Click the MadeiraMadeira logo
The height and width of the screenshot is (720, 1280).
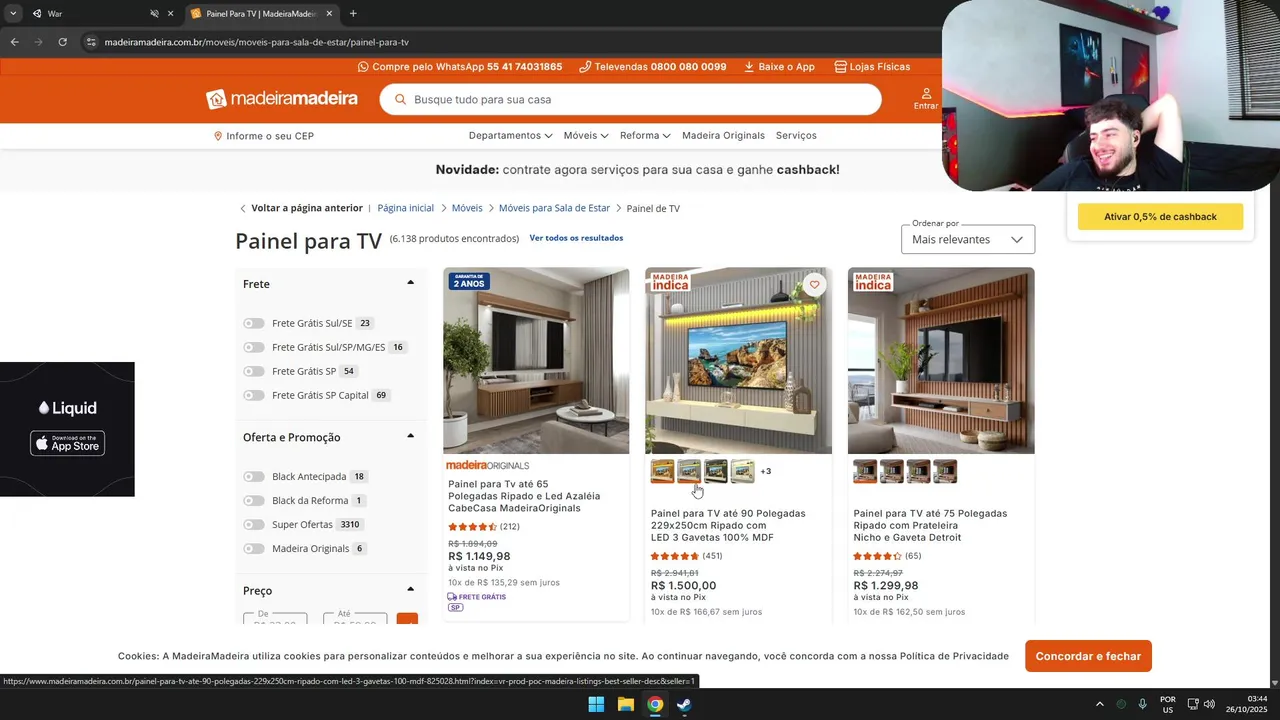point(282,99)
